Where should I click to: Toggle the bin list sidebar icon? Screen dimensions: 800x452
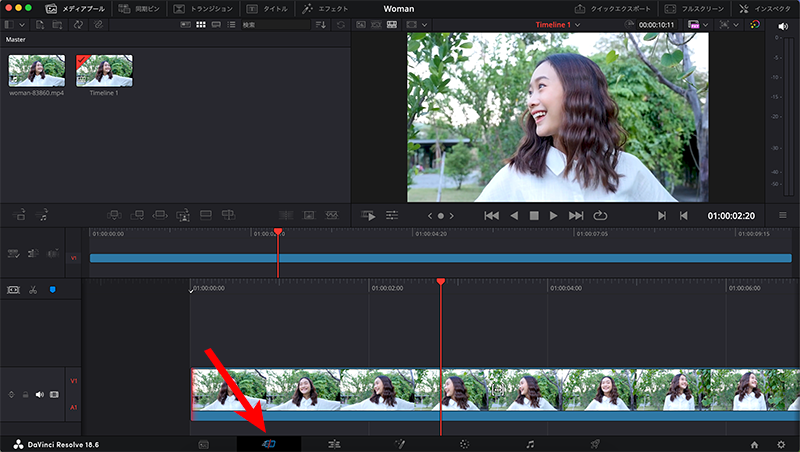click(x=9, y=24)
